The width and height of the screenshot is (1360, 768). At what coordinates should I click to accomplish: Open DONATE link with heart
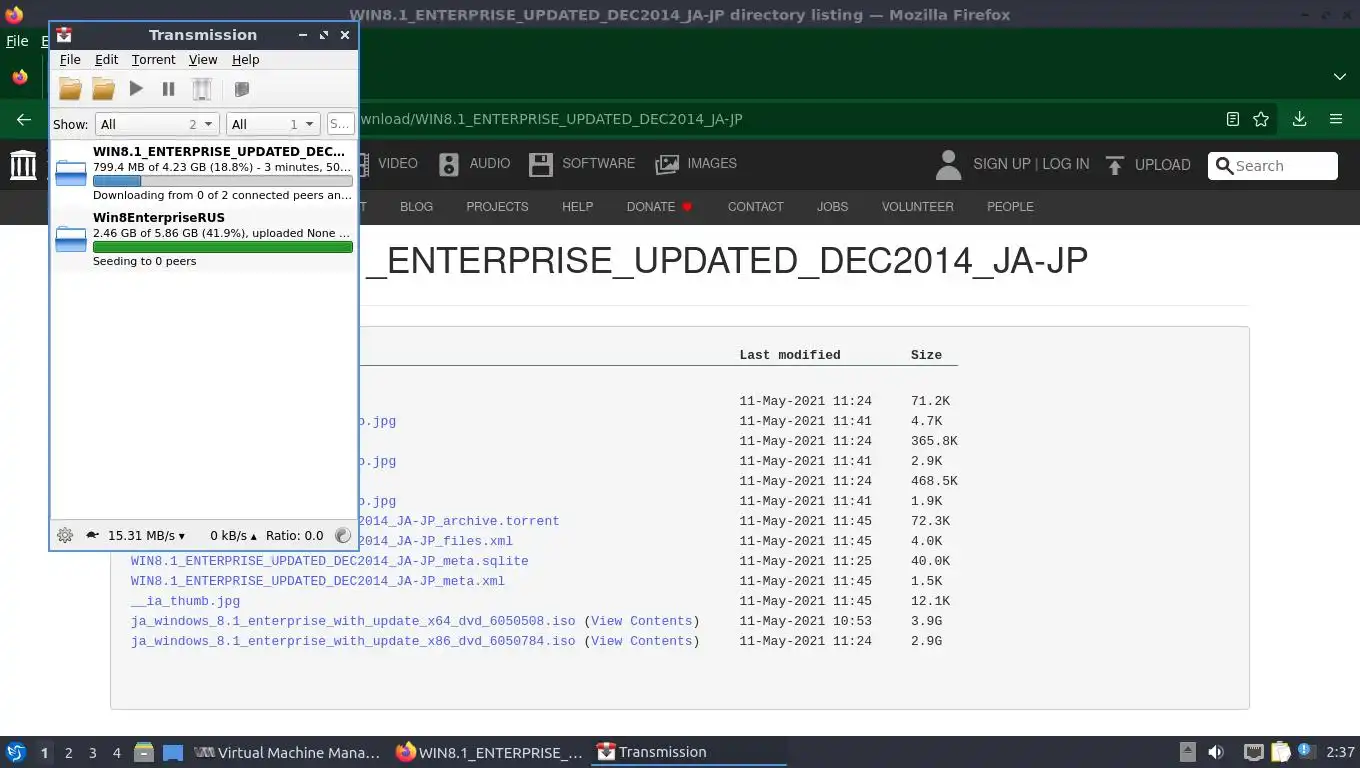659,207
